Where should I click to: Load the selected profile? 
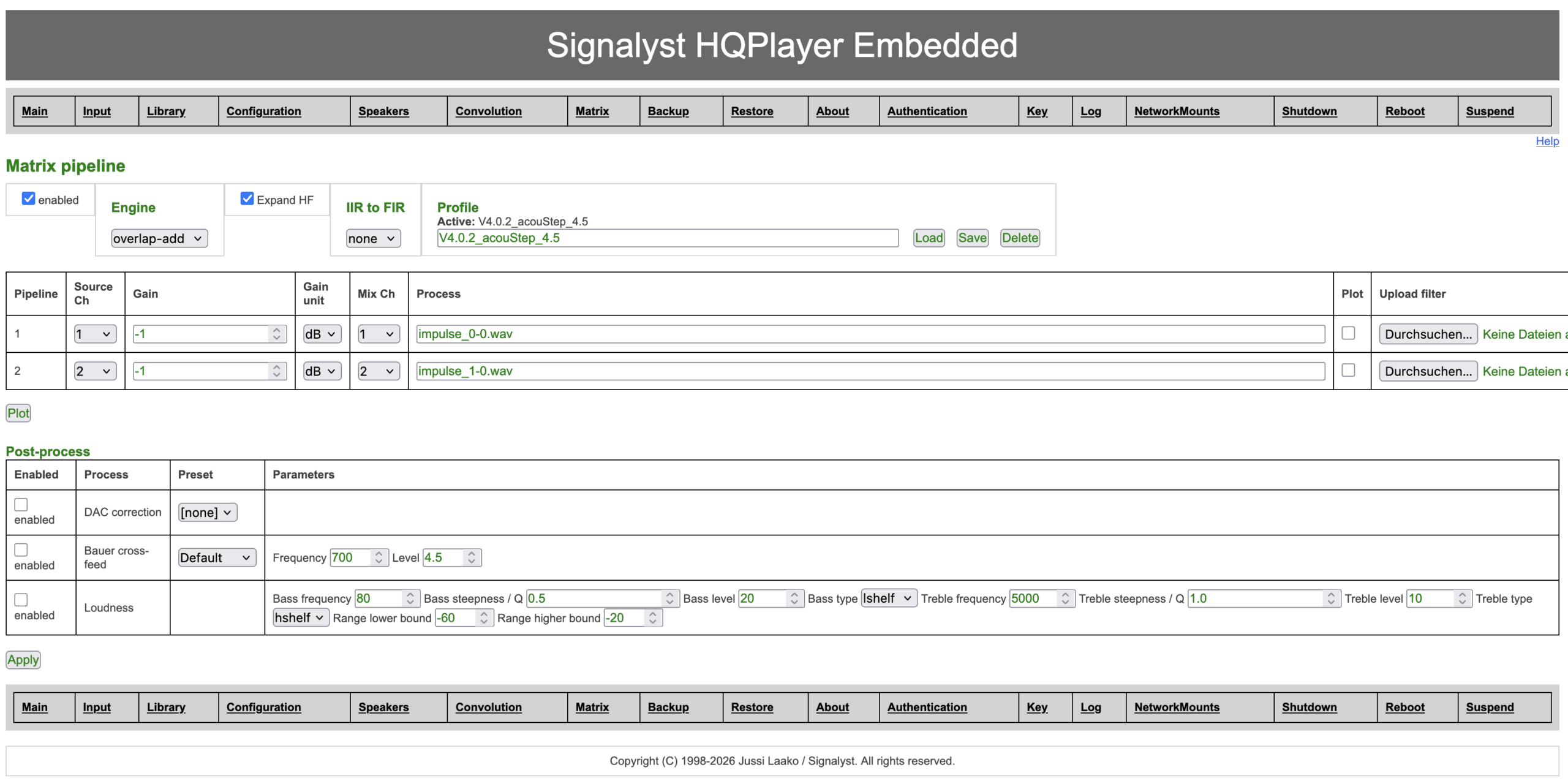(x=929, y=238)
